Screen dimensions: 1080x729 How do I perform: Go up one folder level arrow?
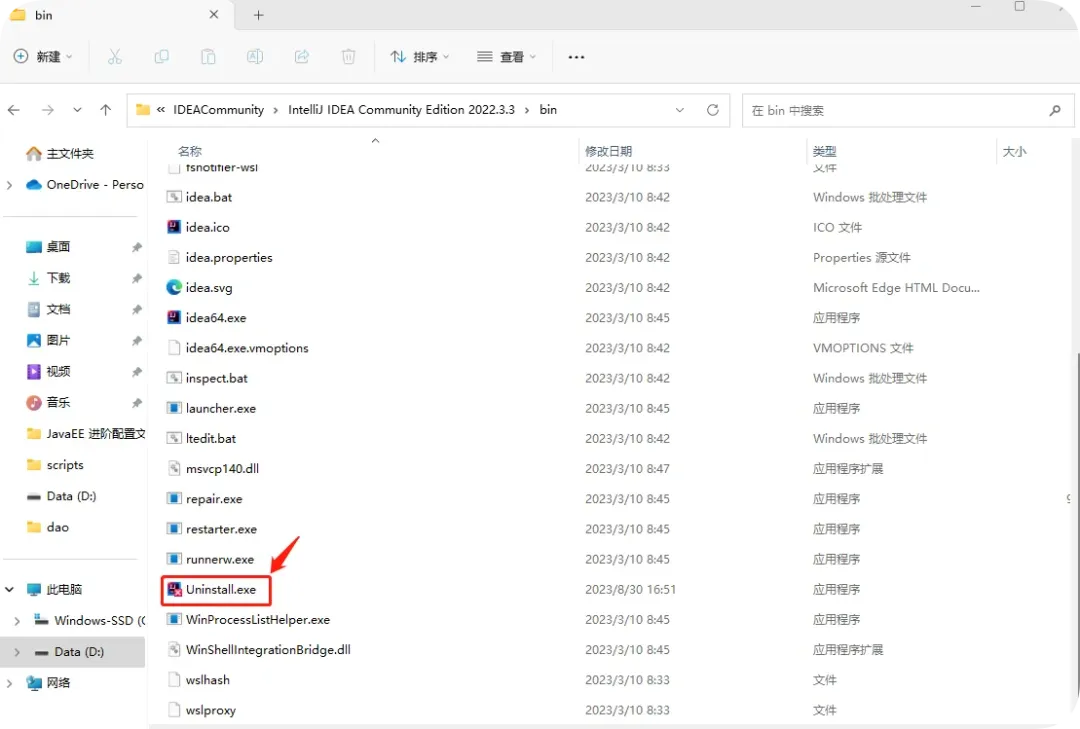[105, 110]
